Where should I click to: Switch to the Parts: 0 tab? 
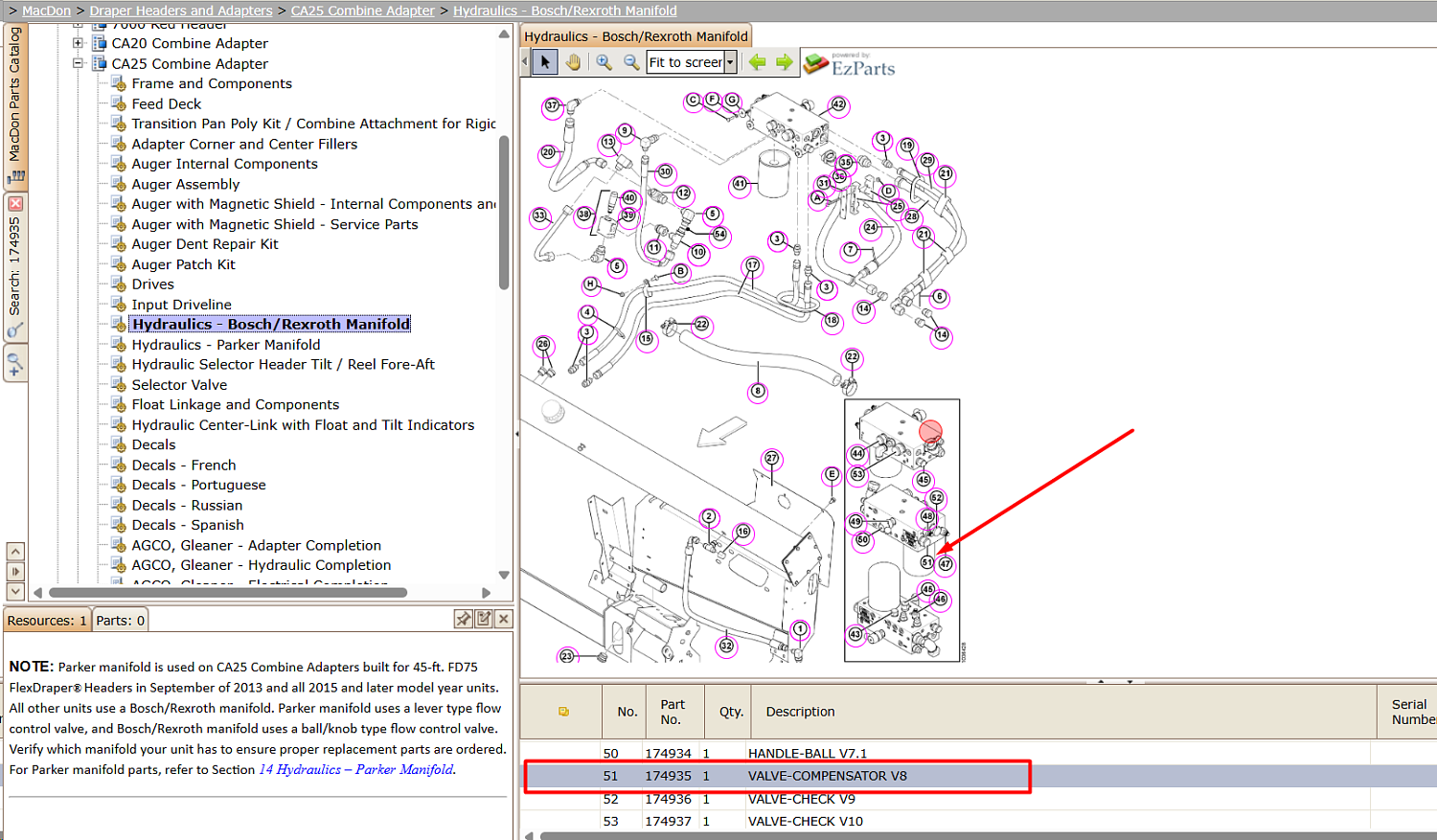point(121,621)
